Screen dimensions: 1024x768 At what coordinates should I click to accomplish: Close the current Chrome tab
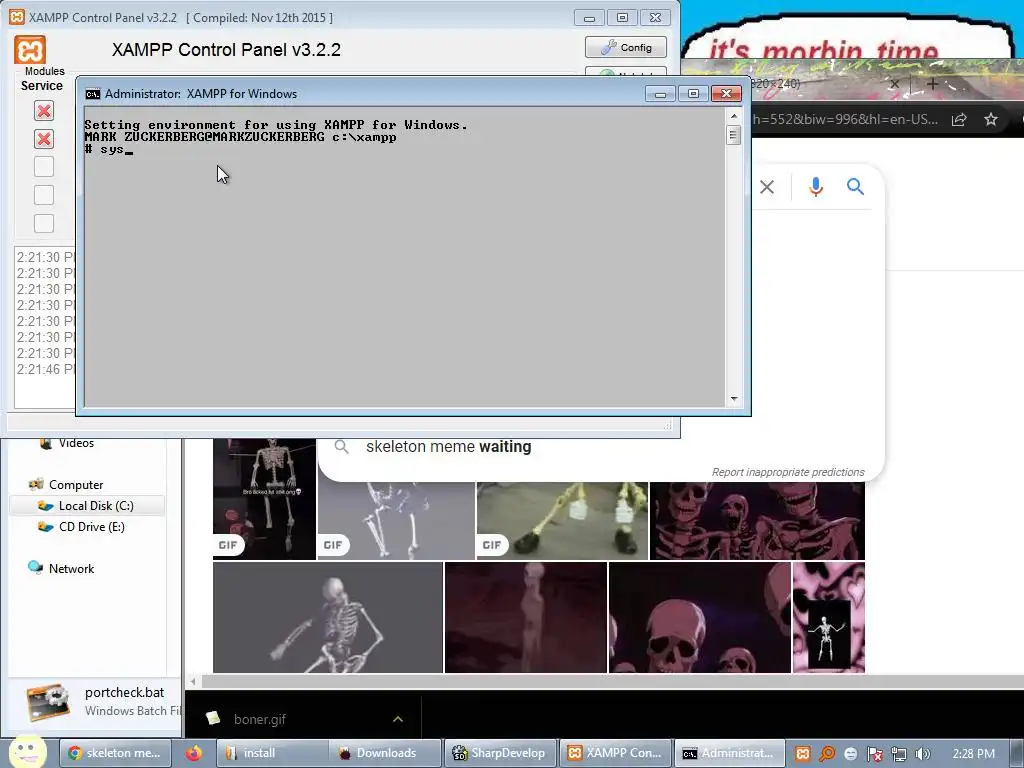tap(895, 84)
